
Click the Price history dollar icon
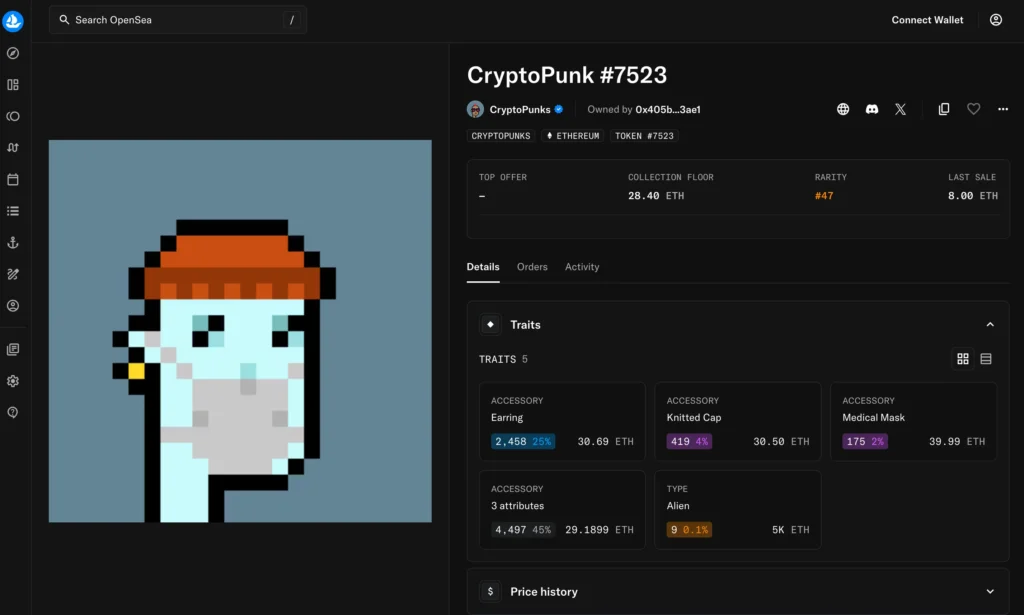[490, 591]
